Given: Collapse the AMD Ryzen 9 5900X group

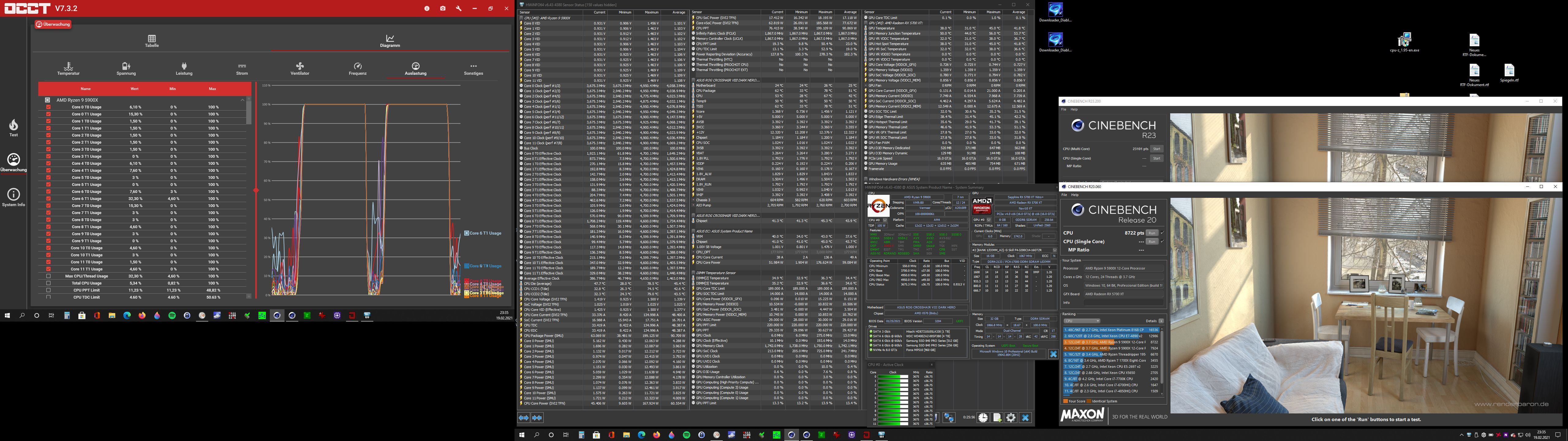Looking at the screenshot, I should tap(242, 100).
